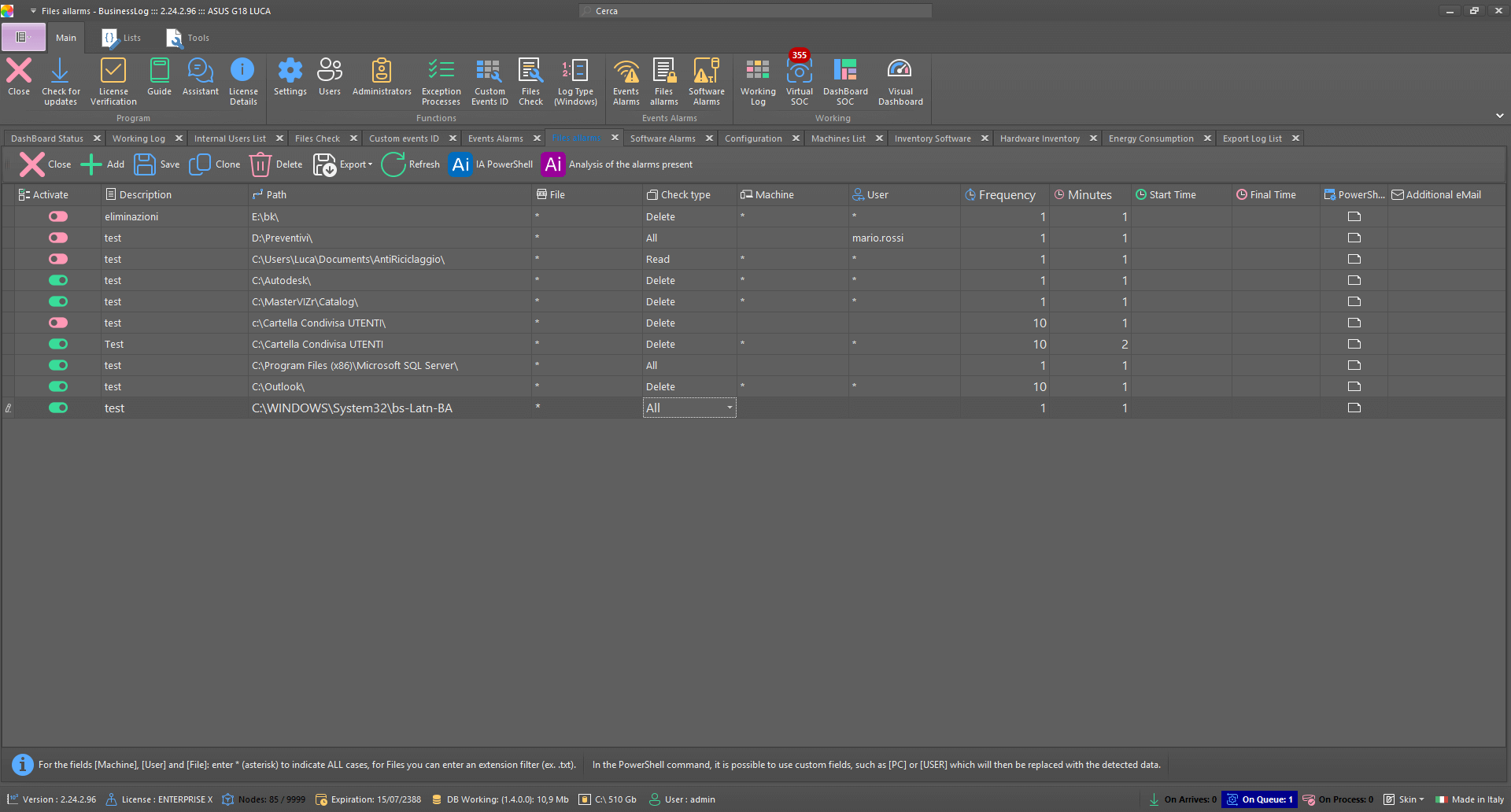
Task: Open Analysis of the alarms present
Action: click(x=617, y=164)
